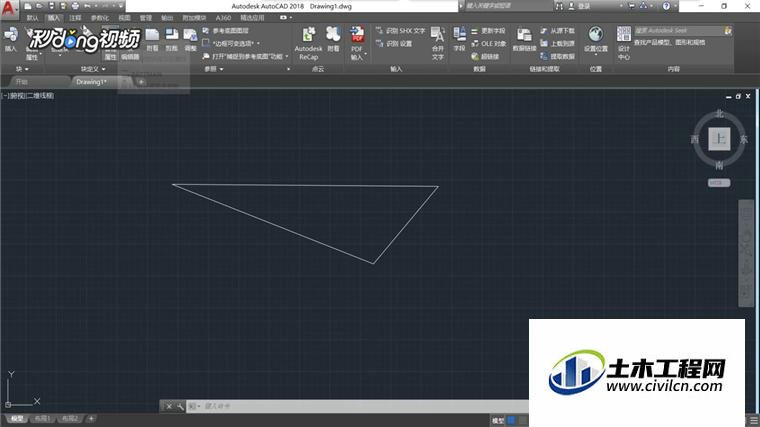Click the open folder icon in quick access toolbar
Image resolution: width=760 pixels, height=427 pixels.
click(40, 6)
